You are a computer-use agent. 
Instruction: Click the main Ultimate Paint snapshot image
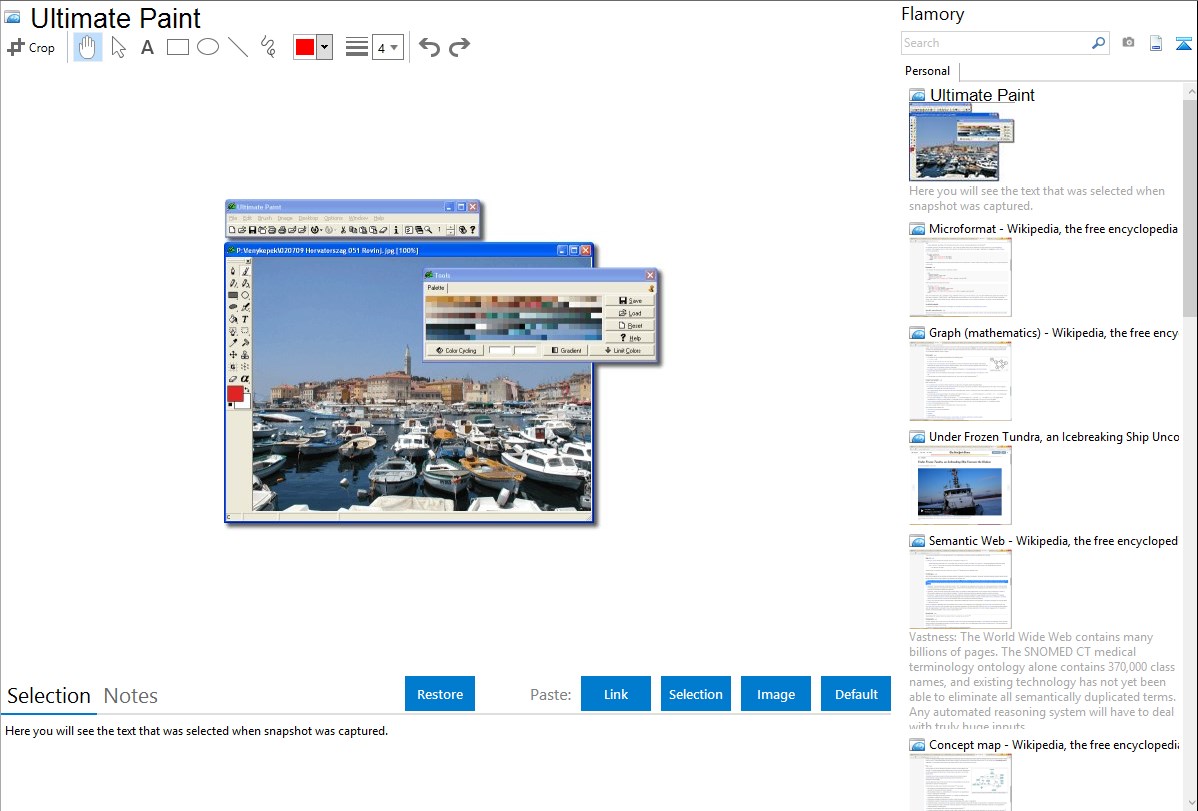coord(442,362)
